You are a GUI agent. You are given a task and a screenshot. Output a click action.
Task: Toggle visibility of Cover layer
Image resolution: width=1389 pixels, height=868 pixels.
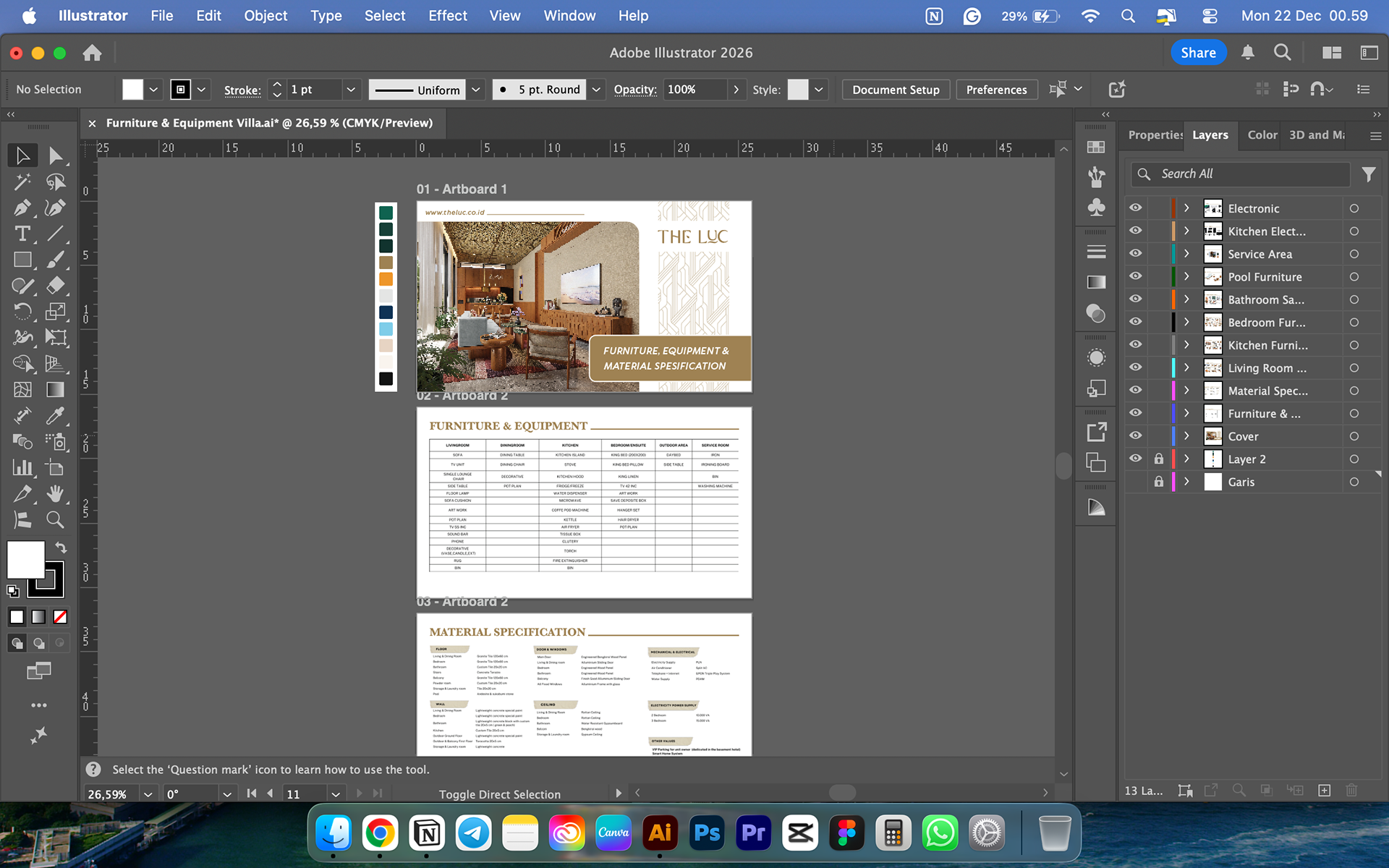tap(1136, 436)
